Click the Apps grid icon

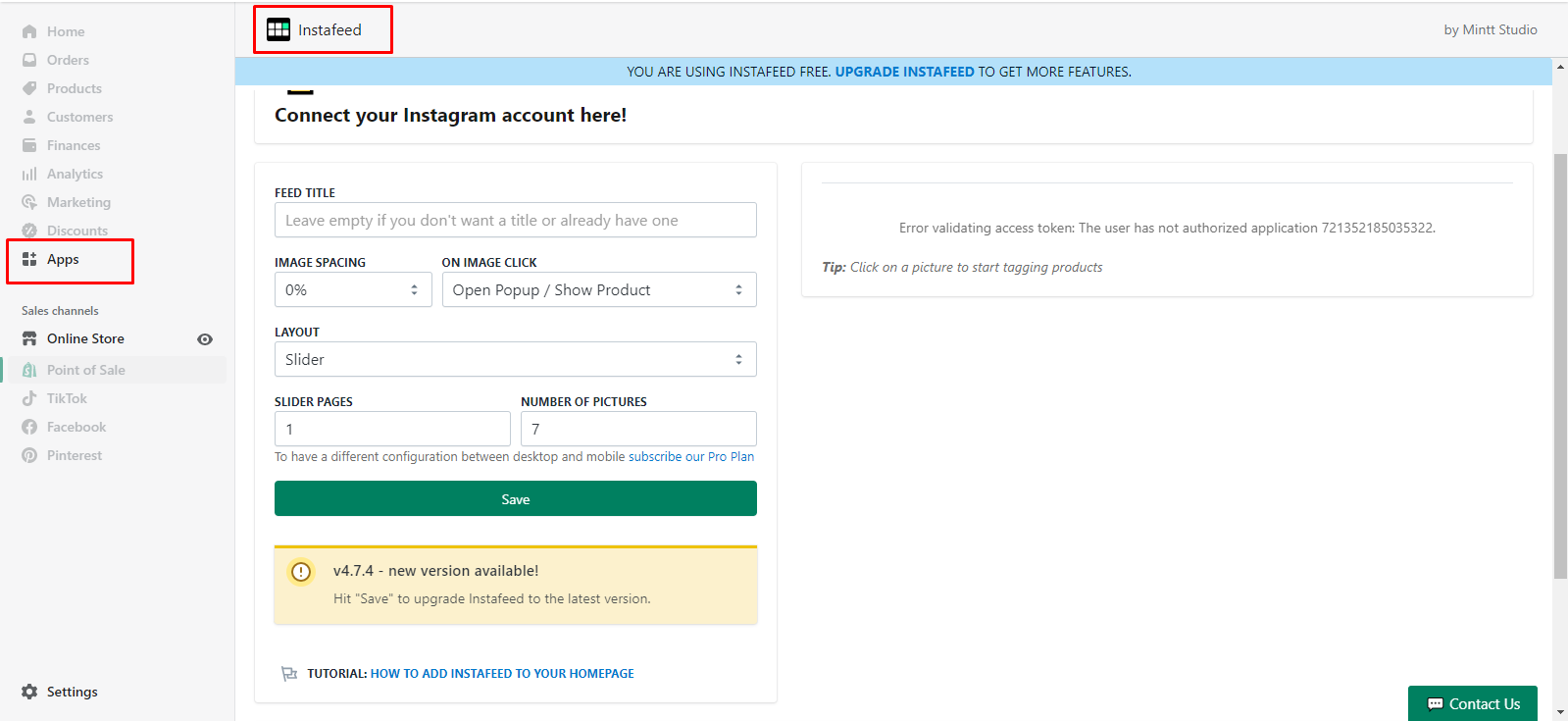coord(29,259)
